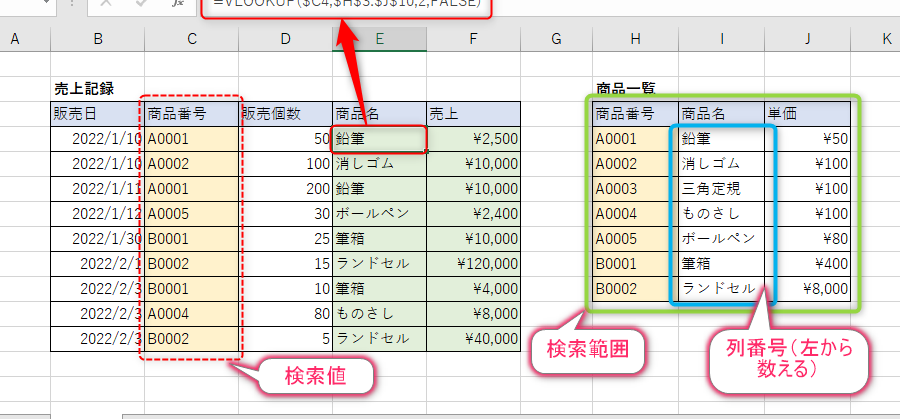Confirm the formula bar entry with checkmark
The width and height of the screenshot is (900, 419).
point(141,3)
